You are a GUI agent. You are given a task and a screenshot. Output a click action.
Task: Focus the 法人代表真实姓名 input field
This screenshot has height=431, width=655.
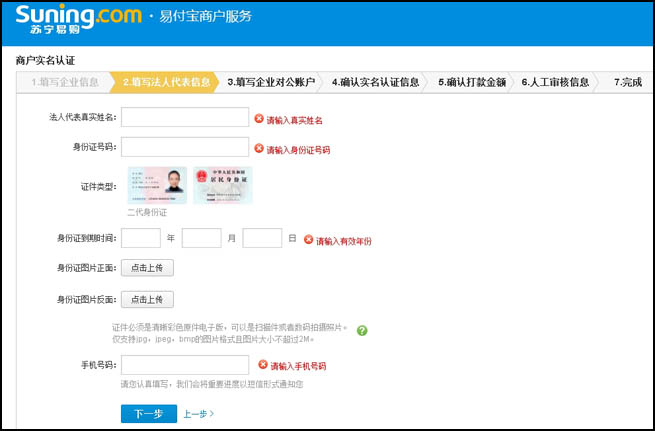click(184, 117)
